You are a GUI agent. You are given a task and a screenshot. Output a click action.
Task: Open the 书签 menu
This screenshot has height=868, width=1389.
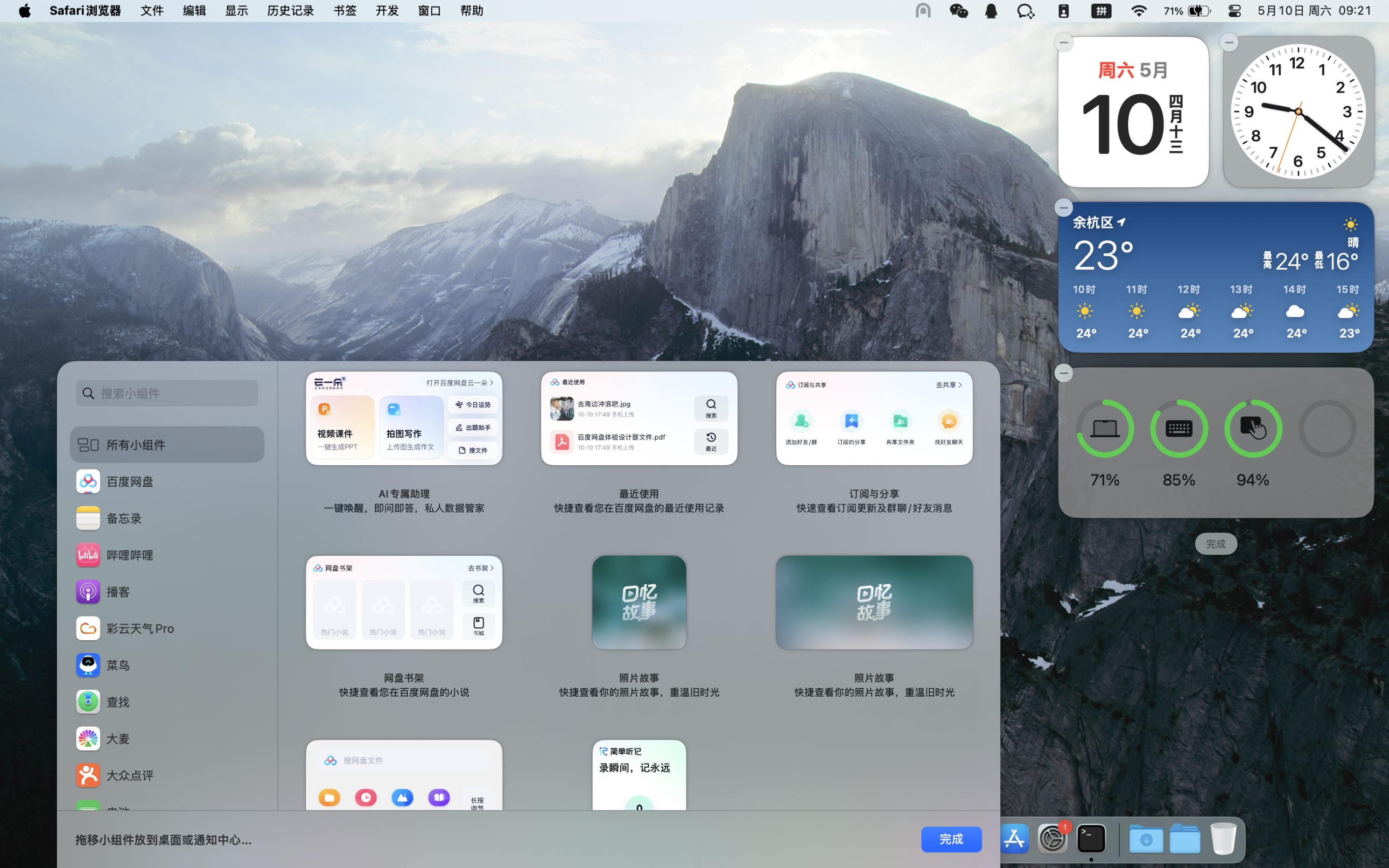tap(344, 11)
